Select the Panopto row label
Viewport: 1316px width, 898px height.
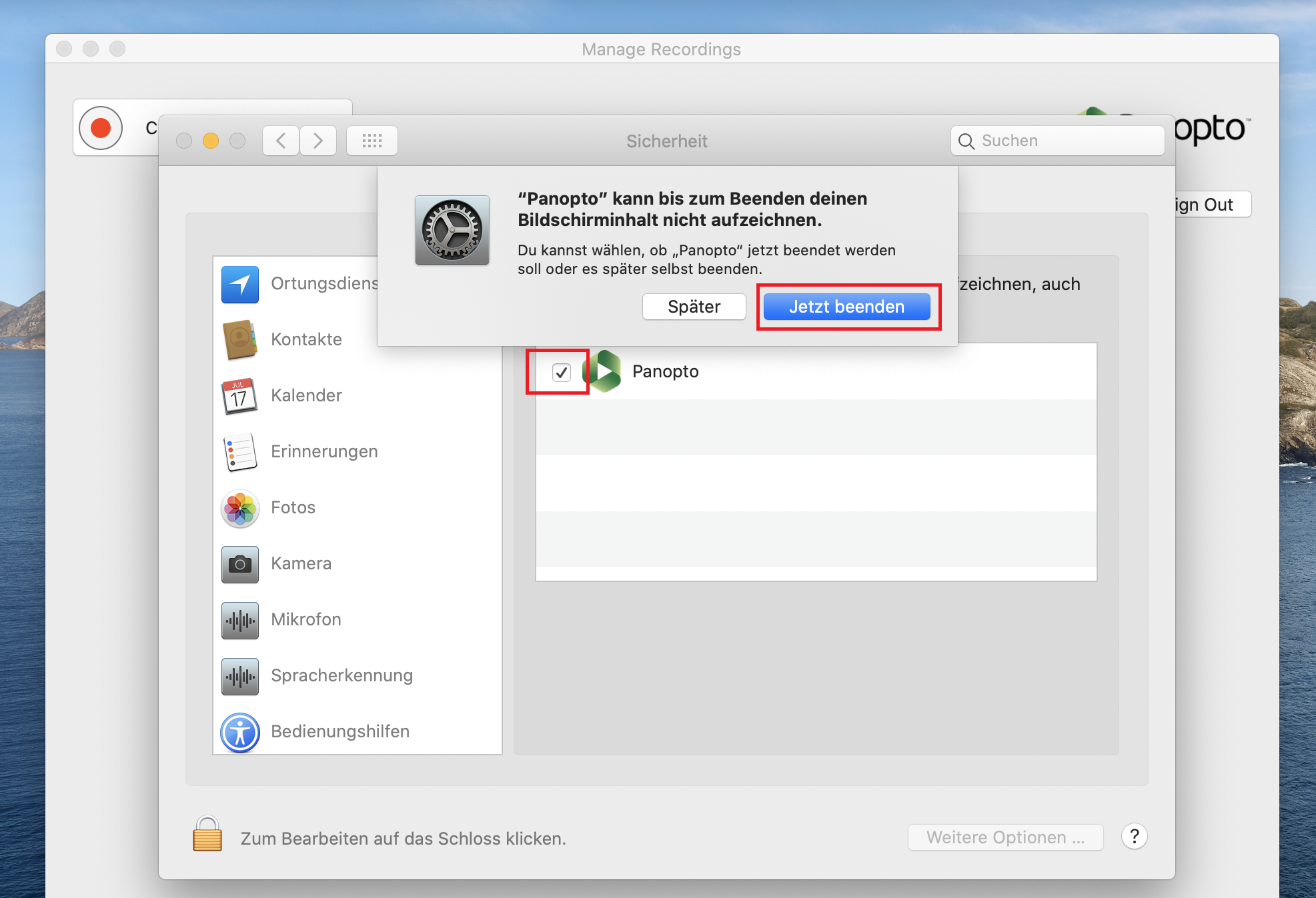(x=665, y=371)
